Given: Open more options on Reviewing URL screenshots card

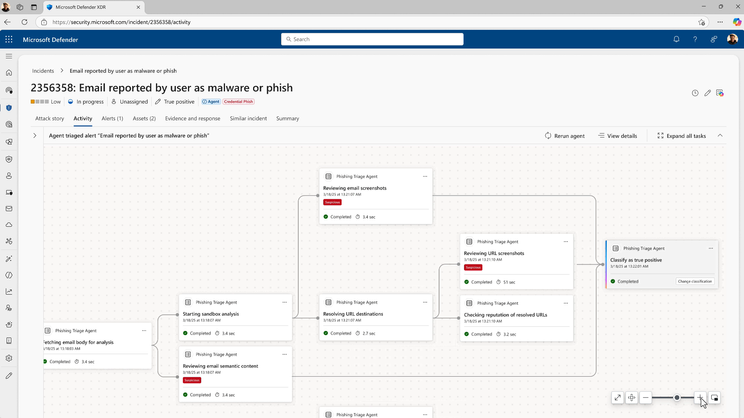Looking at the screenshot, I should pyautogui.click(x=566, y=242).
